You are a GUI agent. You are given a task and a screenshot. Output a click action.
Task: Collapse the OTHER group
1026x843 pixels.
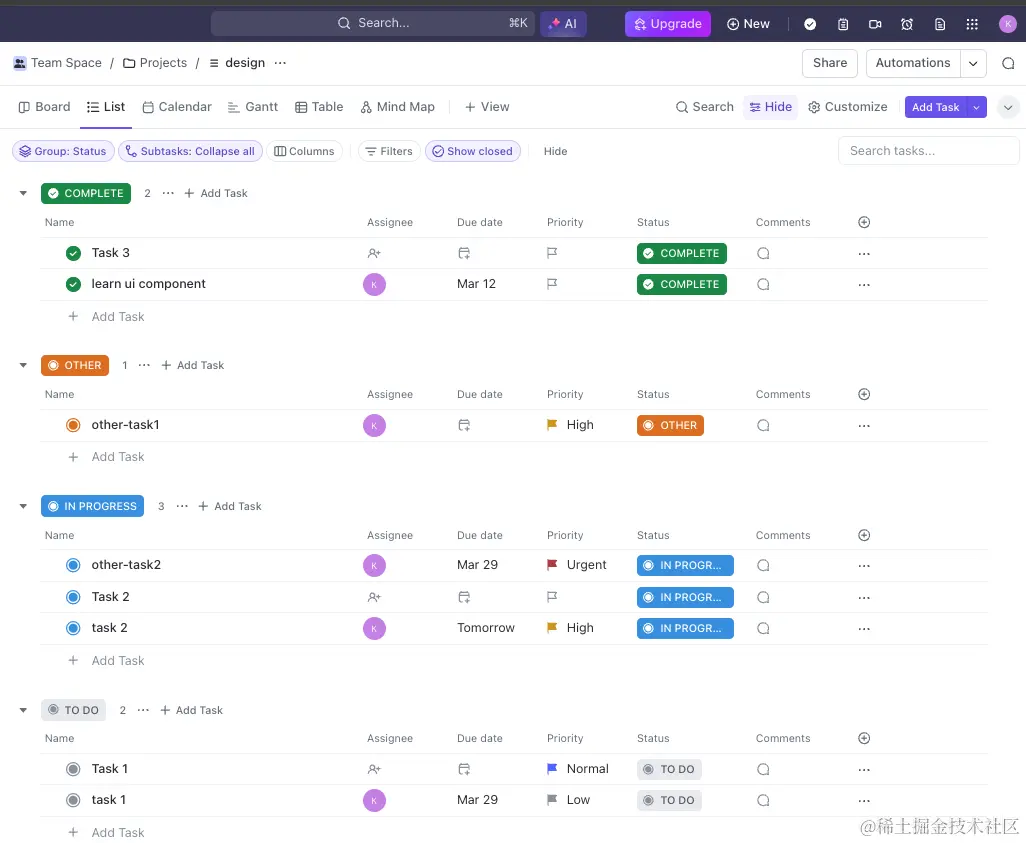coord(23,365)
